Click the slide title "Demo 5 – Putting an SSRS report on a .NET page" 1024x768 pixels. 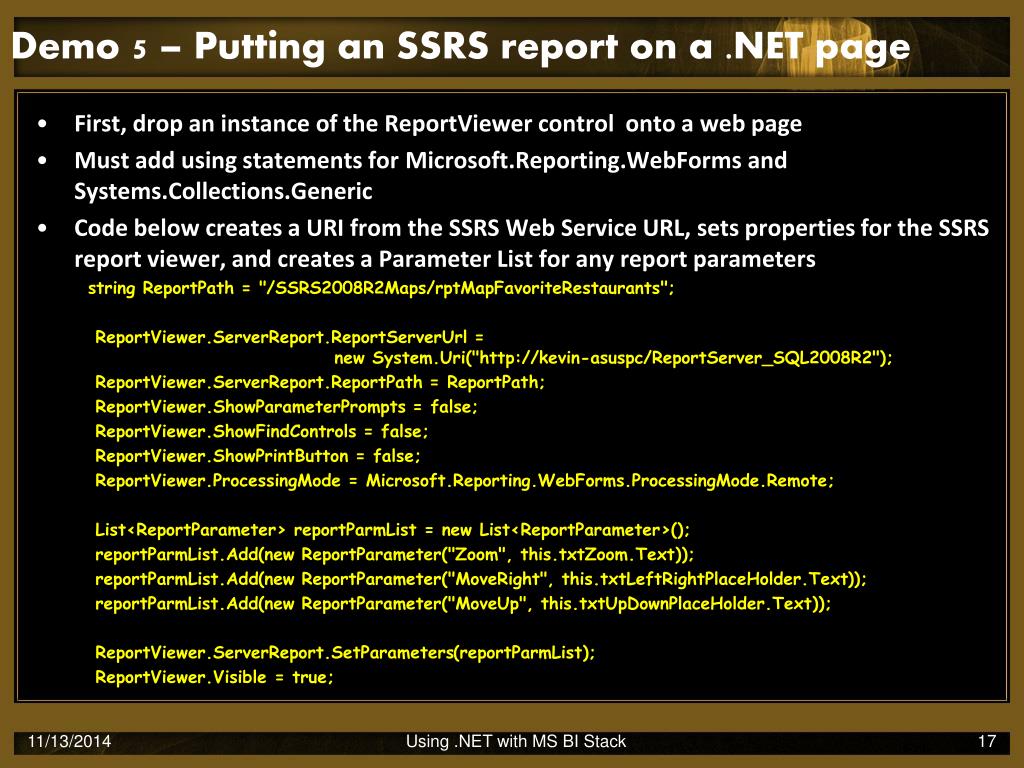pyautogui.click(x=461, y=47)
